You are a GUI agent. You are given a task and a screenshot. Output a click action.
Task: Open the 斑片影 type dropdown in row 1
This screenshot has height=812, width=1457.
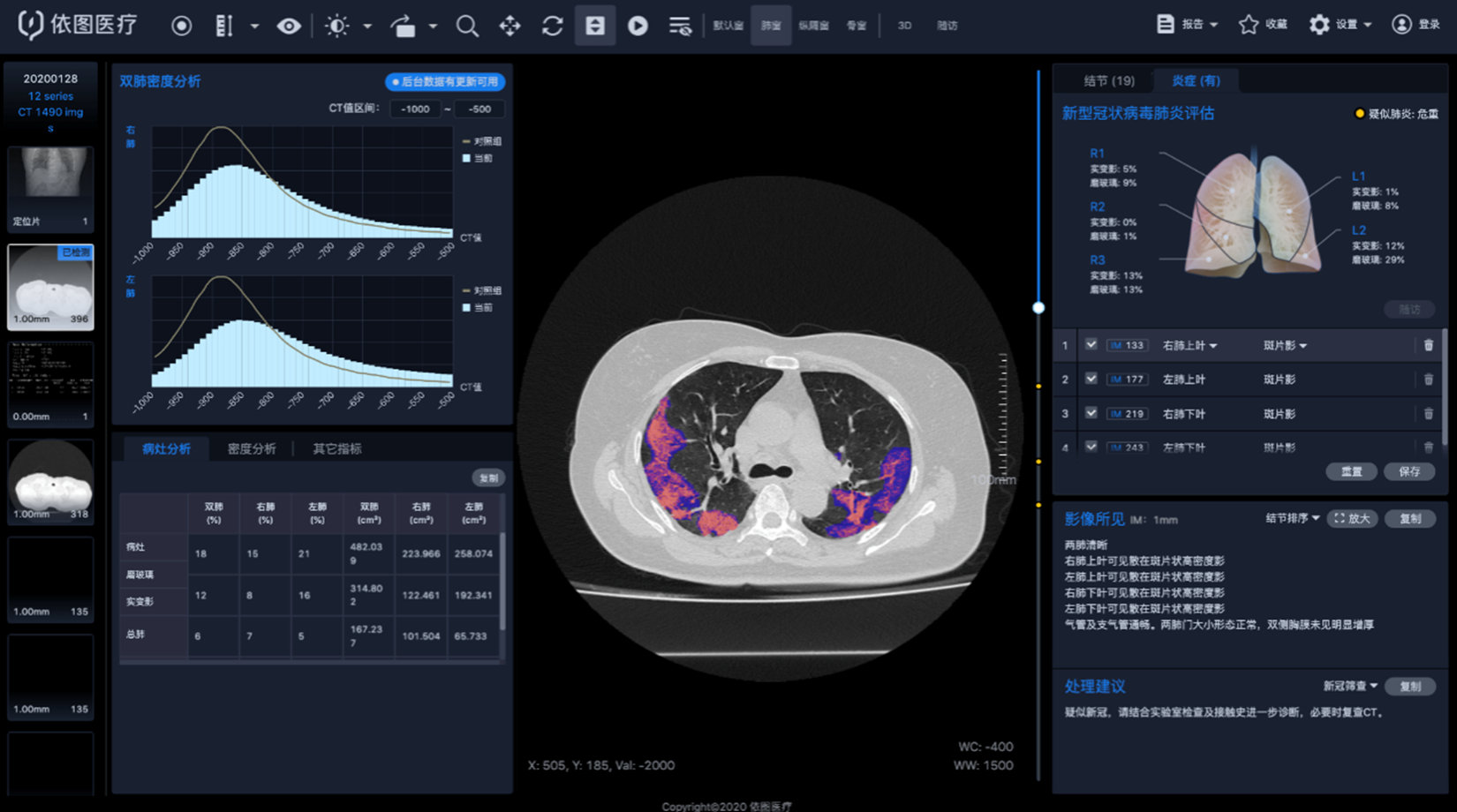point(1285,345)
